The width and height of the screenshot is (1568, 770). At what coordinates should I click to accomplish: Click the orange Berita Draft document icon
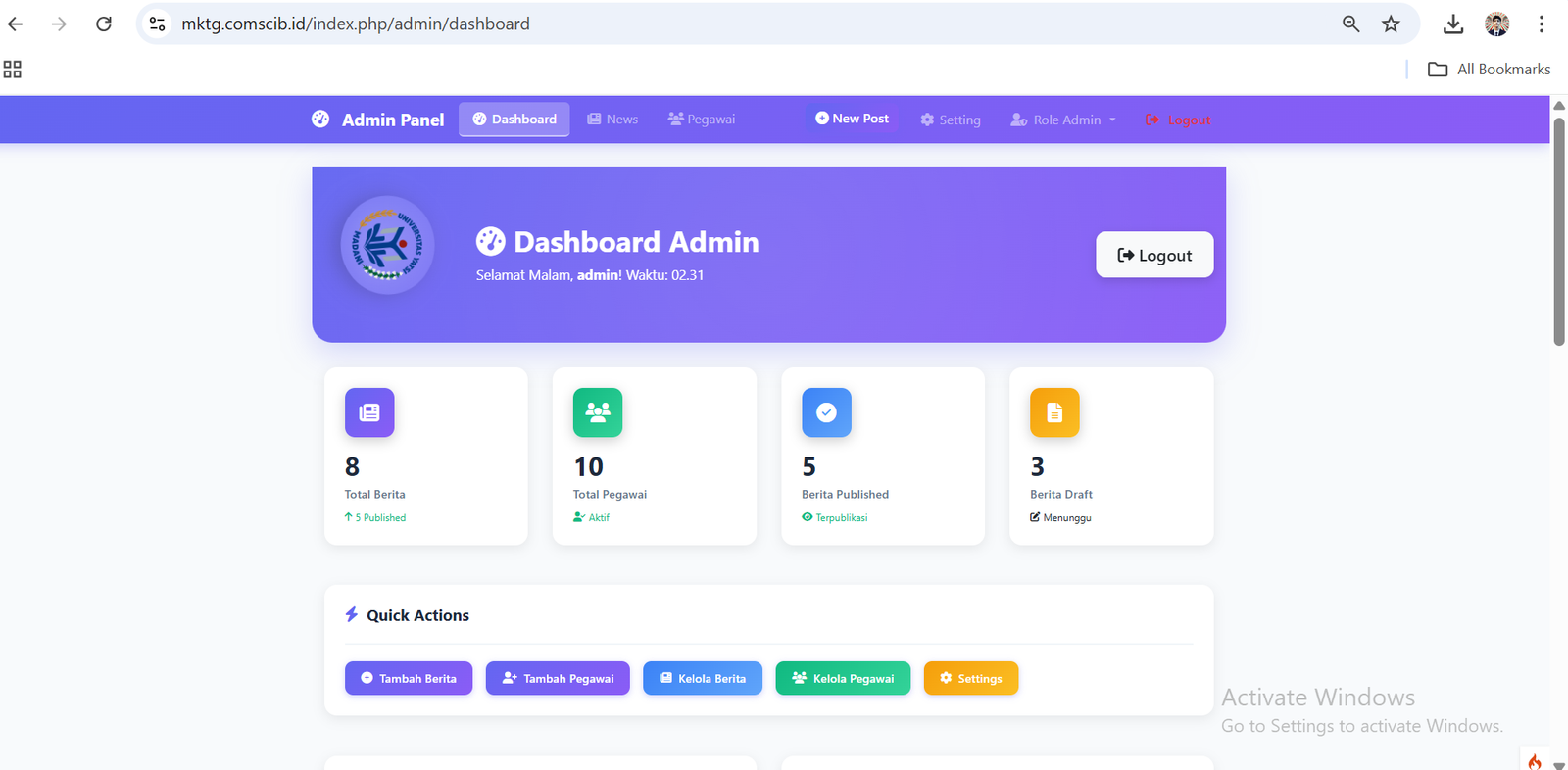click(1054, 412)
